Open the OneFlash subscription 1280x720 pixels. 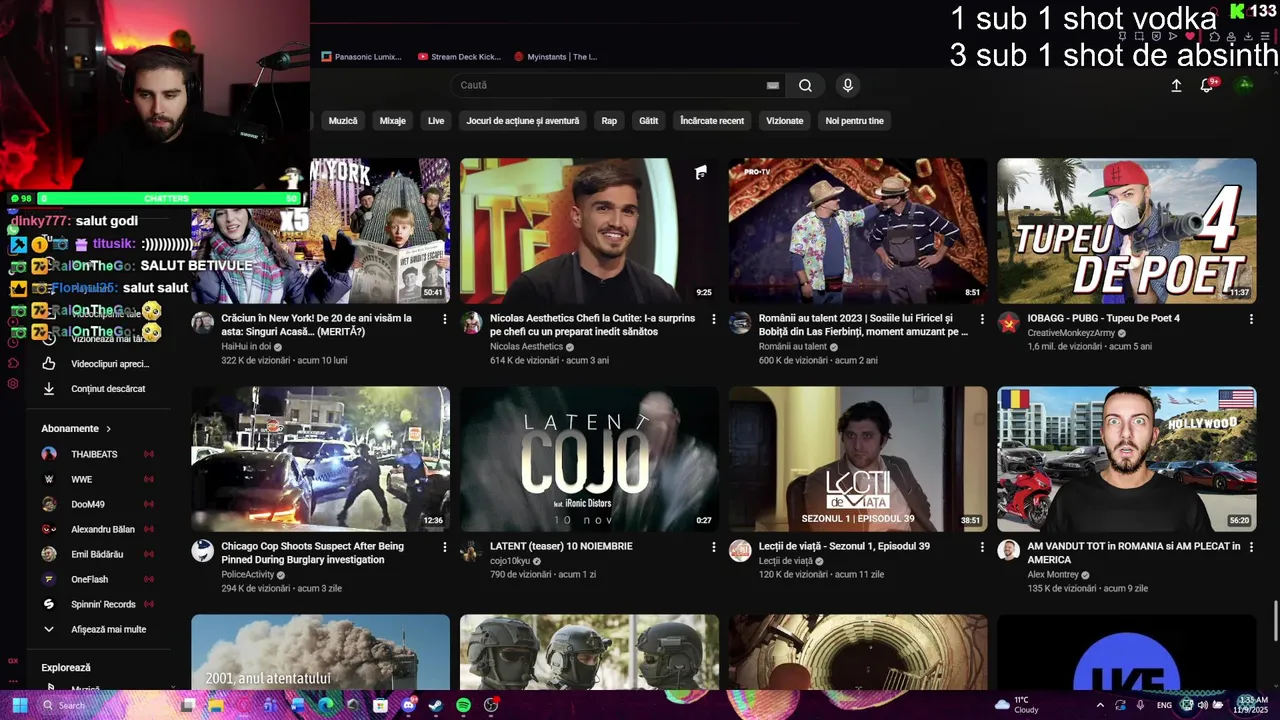pos(97,579)
